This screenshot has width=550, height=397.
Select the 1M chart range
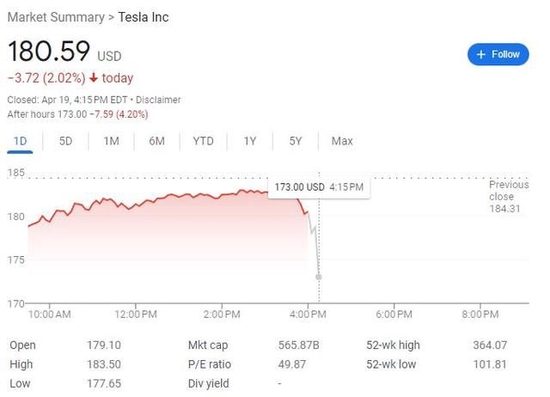[x=111, y=141]
